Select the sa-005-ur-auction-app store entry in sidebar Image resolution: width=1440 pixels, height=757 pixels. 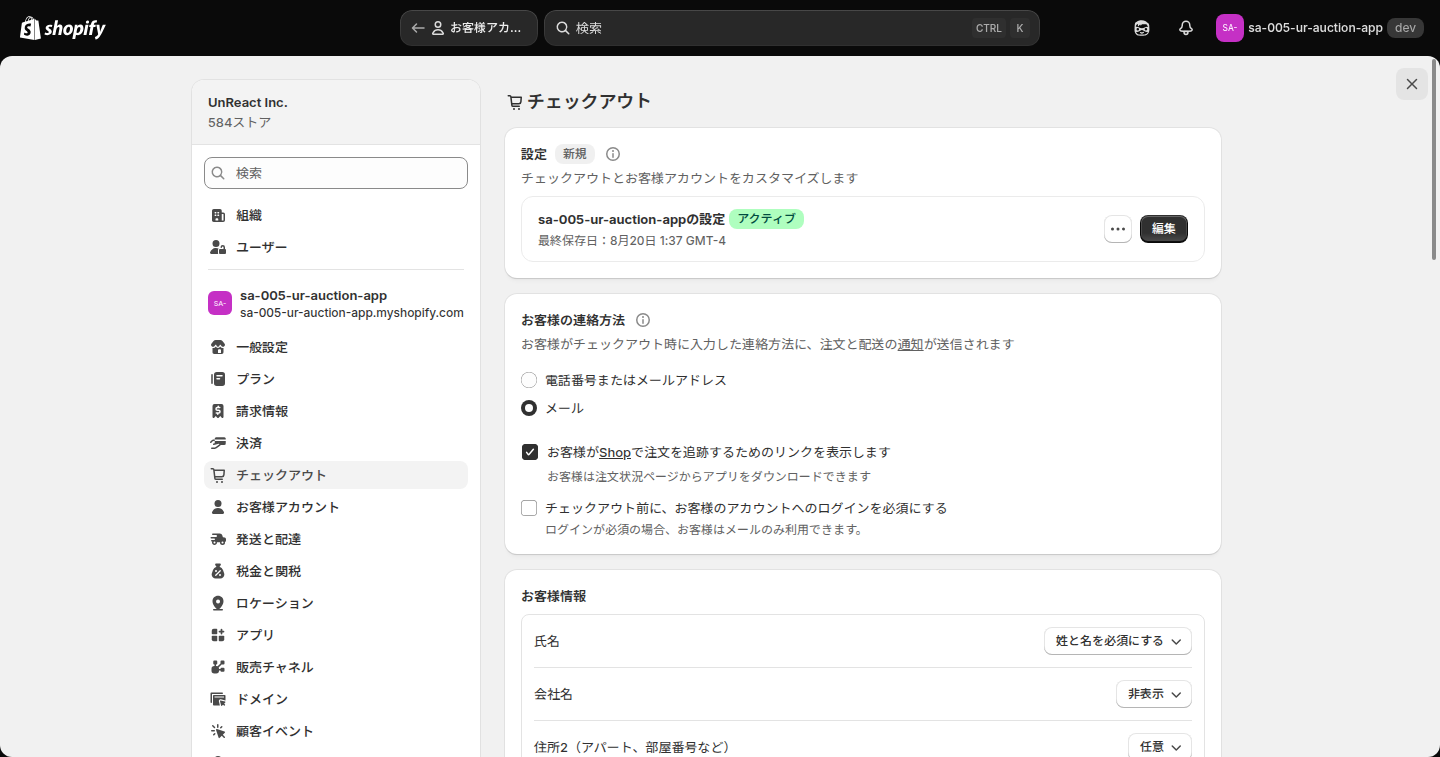(336, 304)
